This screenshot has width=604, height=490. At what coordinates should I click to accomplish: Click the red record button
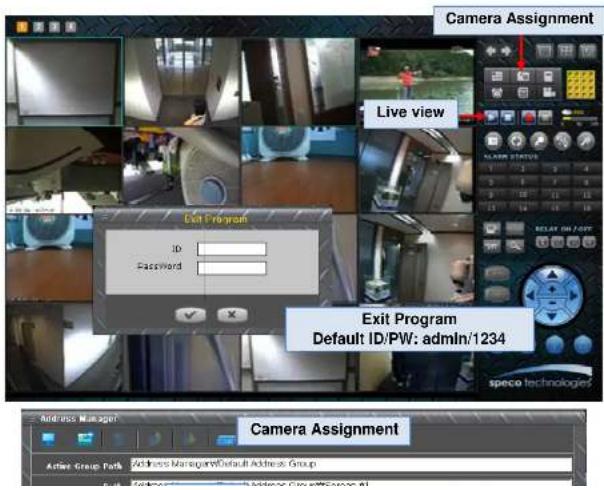(528, 117)
